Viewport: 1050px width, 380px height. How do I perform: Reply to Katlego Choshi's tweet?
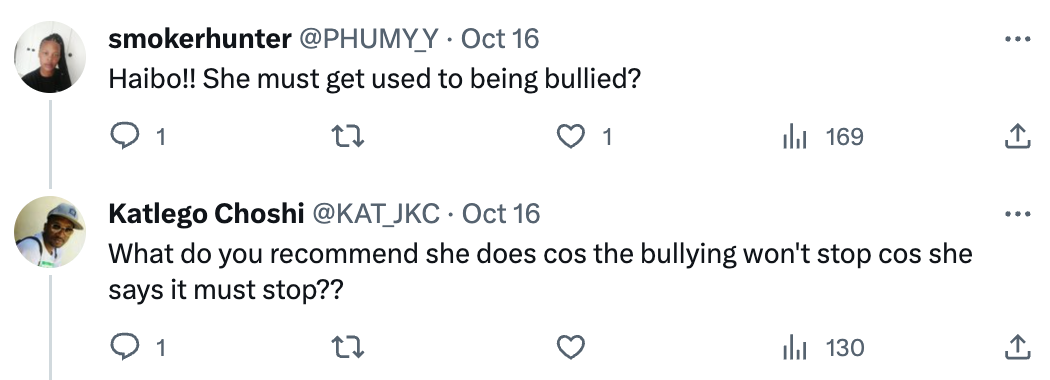pos(137,348)
